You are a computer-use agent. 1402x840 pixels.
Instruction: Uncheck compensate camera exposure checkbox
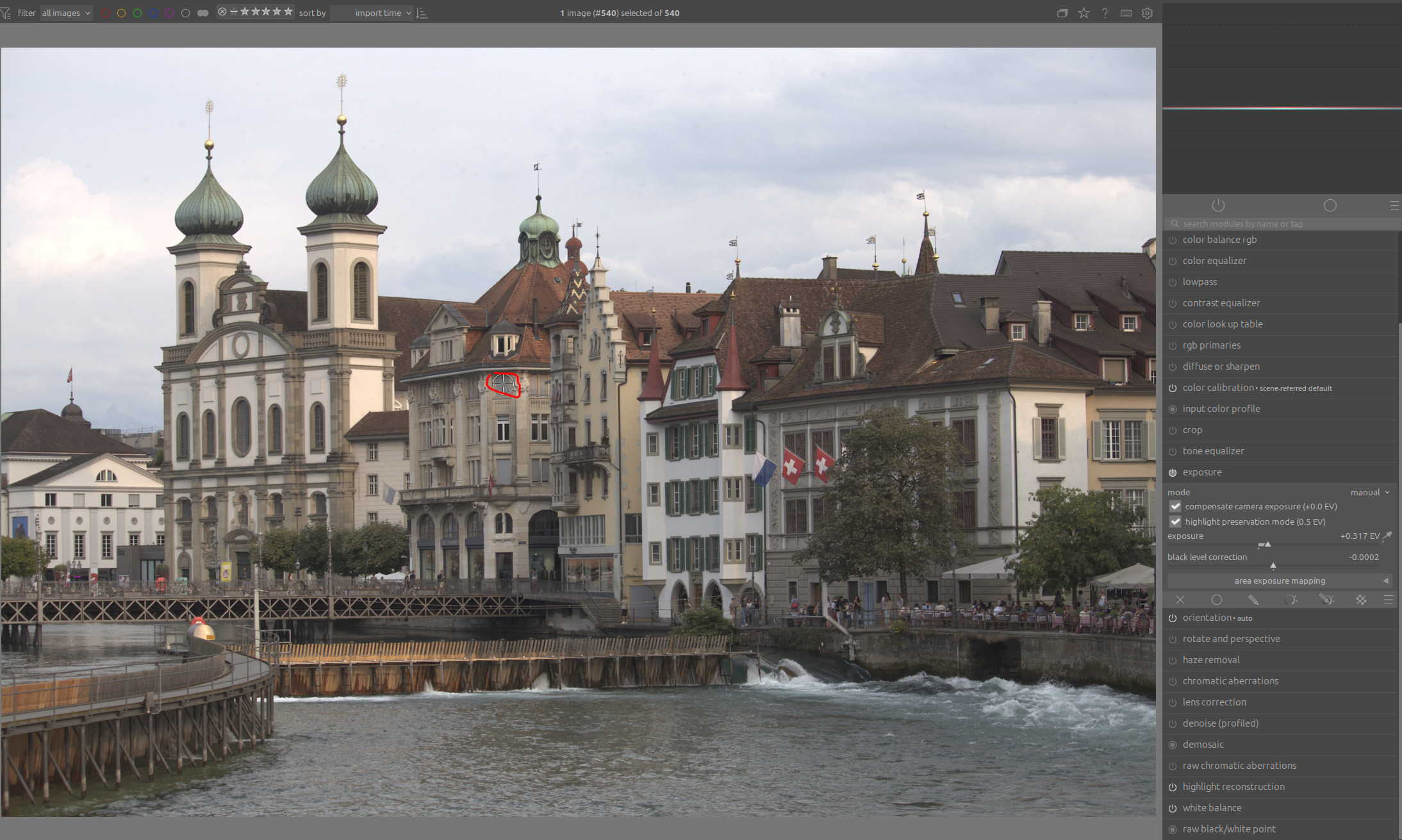point(1175,506)
